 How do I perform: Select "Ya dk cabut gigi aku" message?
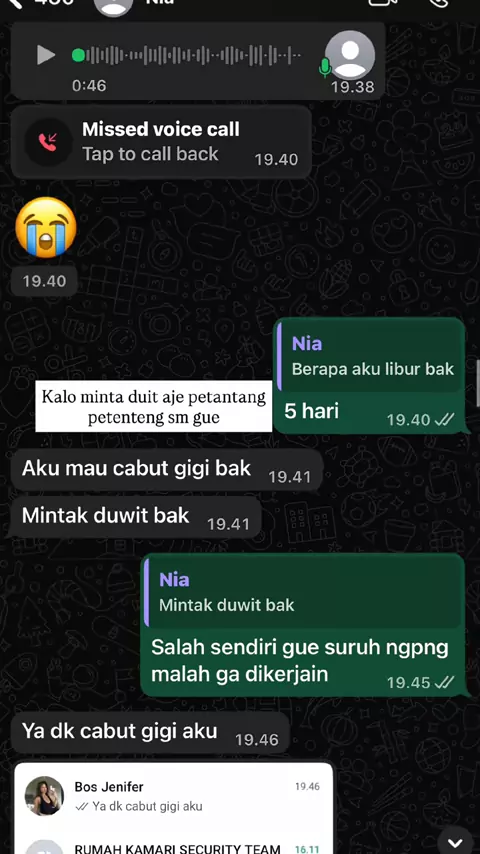[x=150, y=733]
